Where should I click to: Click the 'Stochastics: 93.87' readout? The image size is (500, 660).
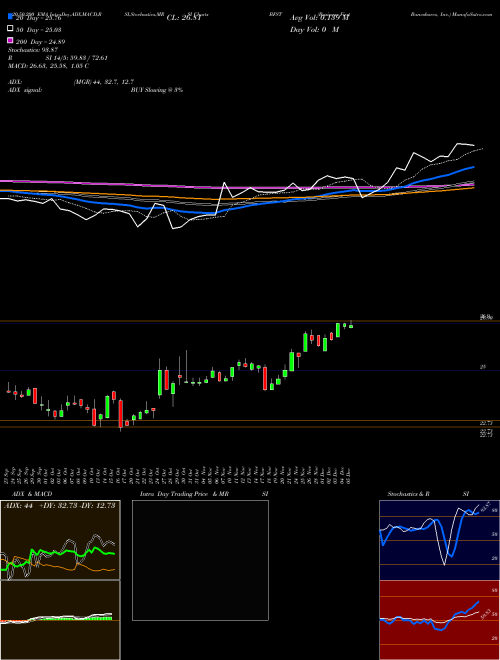click(33, 50)
